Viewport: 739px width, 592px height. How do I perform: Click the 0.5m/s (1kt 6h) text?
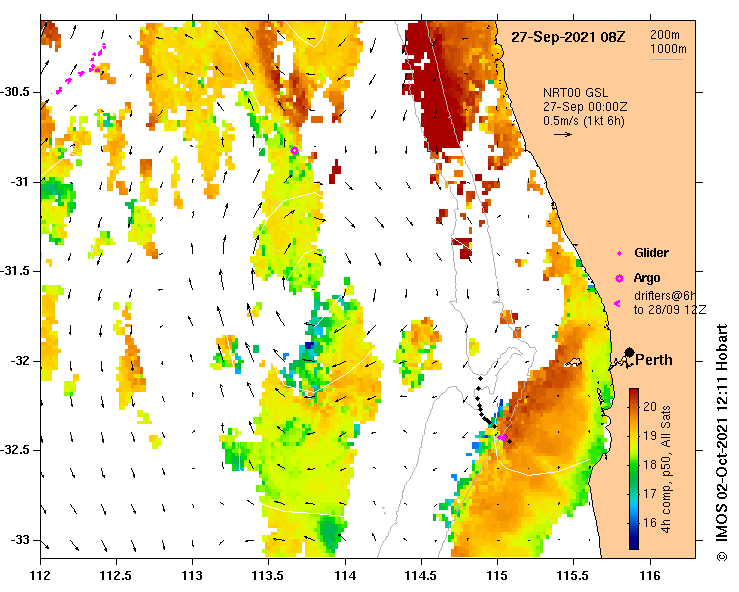tap(583, 121)
